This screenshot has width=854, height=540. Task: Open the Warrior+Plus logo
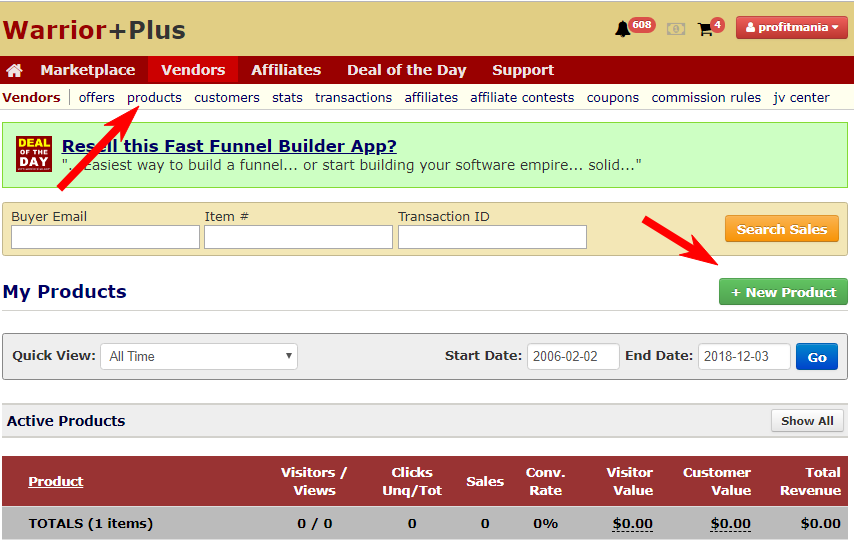tap(94, 30)
